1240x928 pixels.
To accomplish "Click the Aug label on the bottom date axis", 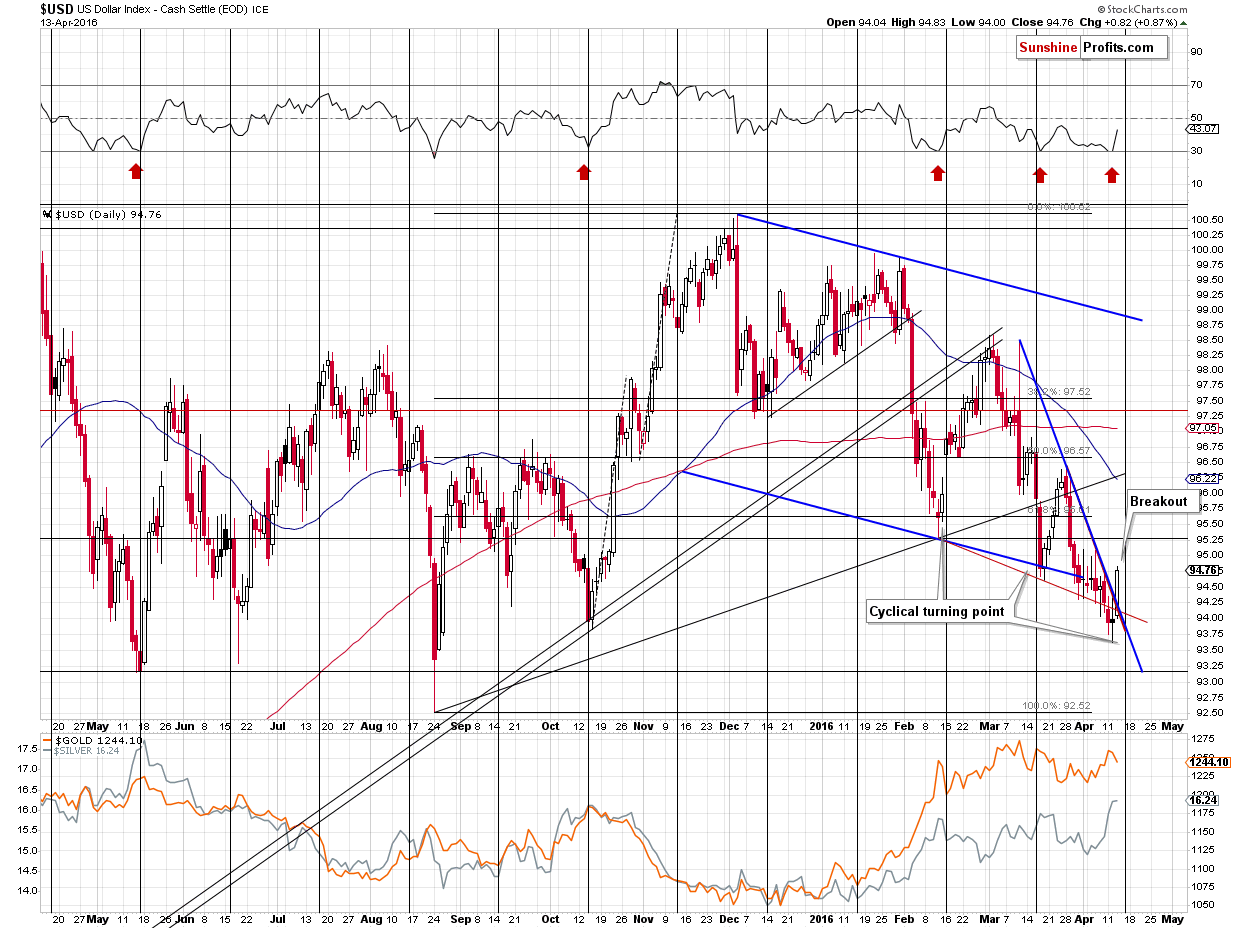I will click(x=371, y=917).
